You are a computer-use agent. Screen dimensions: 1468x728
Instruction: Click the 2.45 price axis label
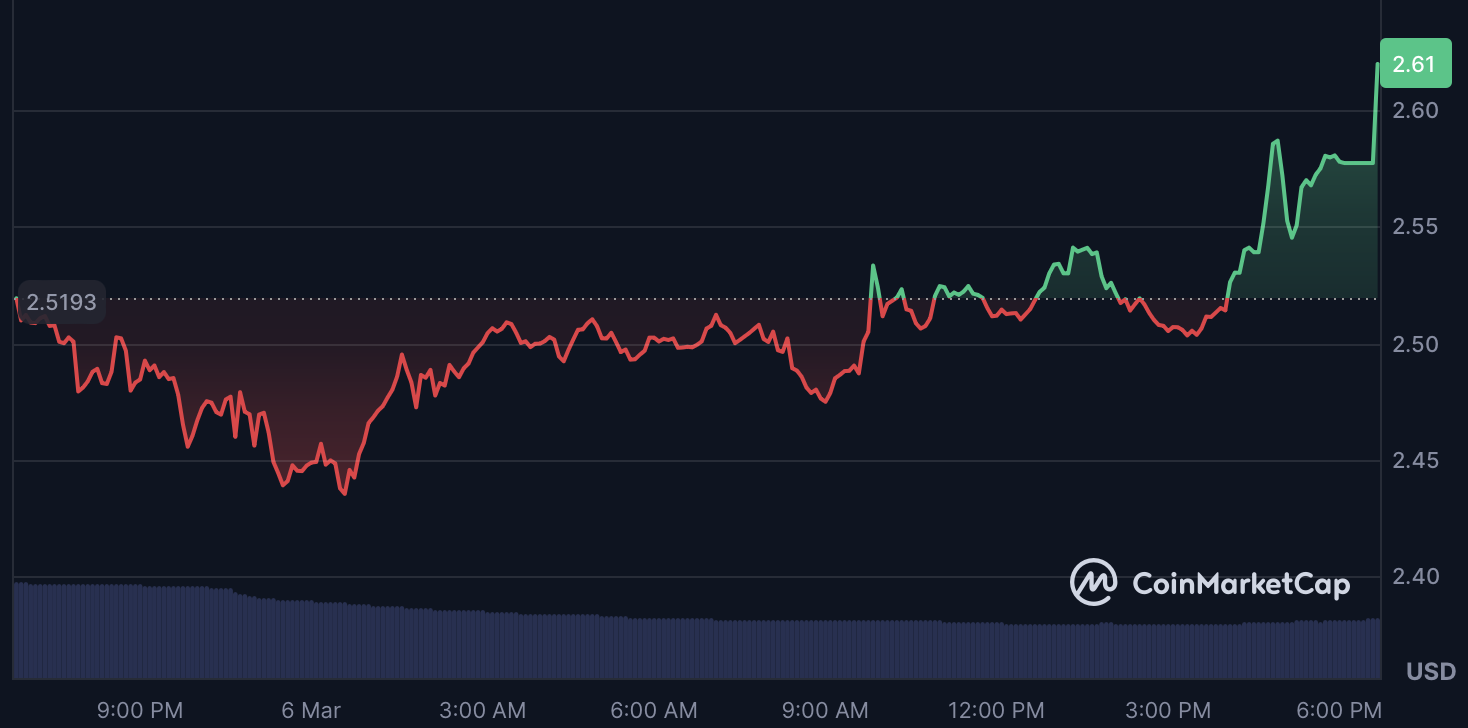pyautogui.click(x=1415, y=461)
